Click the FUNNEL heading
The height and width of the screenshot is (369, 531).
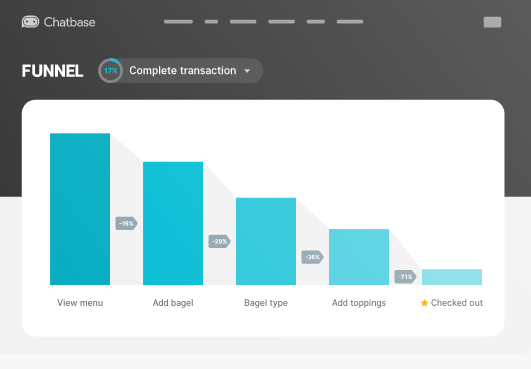point(52,71)
